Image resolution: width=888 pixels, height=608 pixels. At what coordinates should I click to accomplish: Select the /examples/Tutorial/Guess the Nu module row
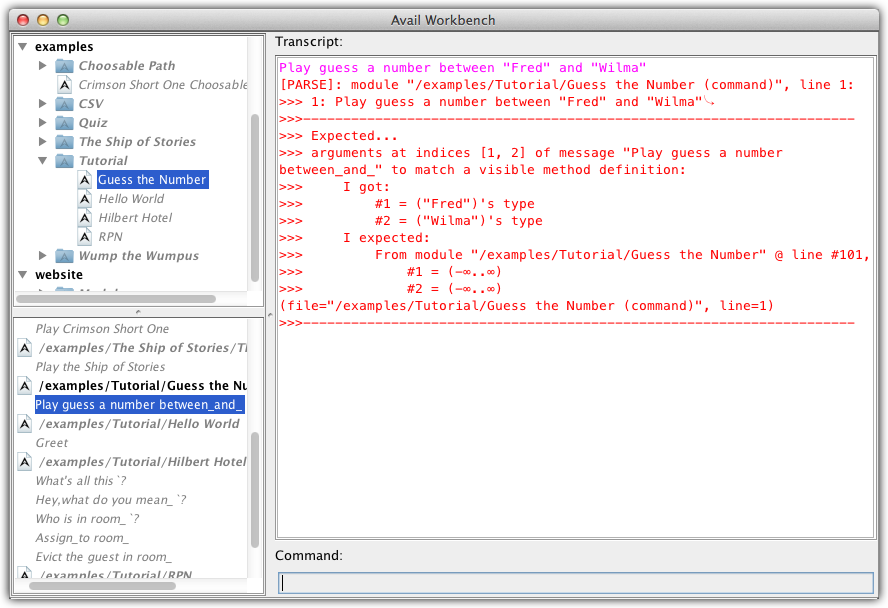pos(143,386)
